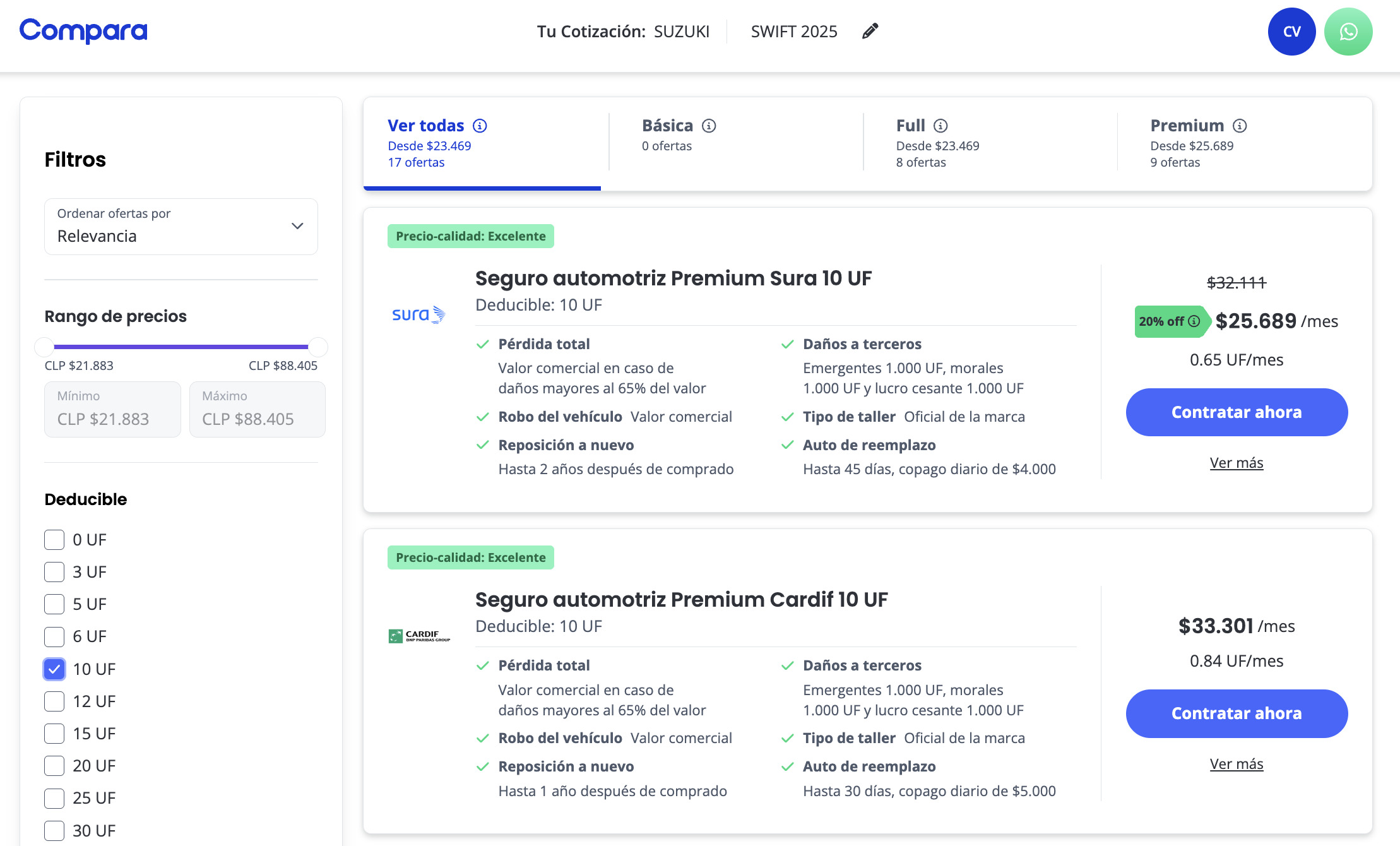Uncheck the 10 UF deductible filter

click(x=54, y=669)
